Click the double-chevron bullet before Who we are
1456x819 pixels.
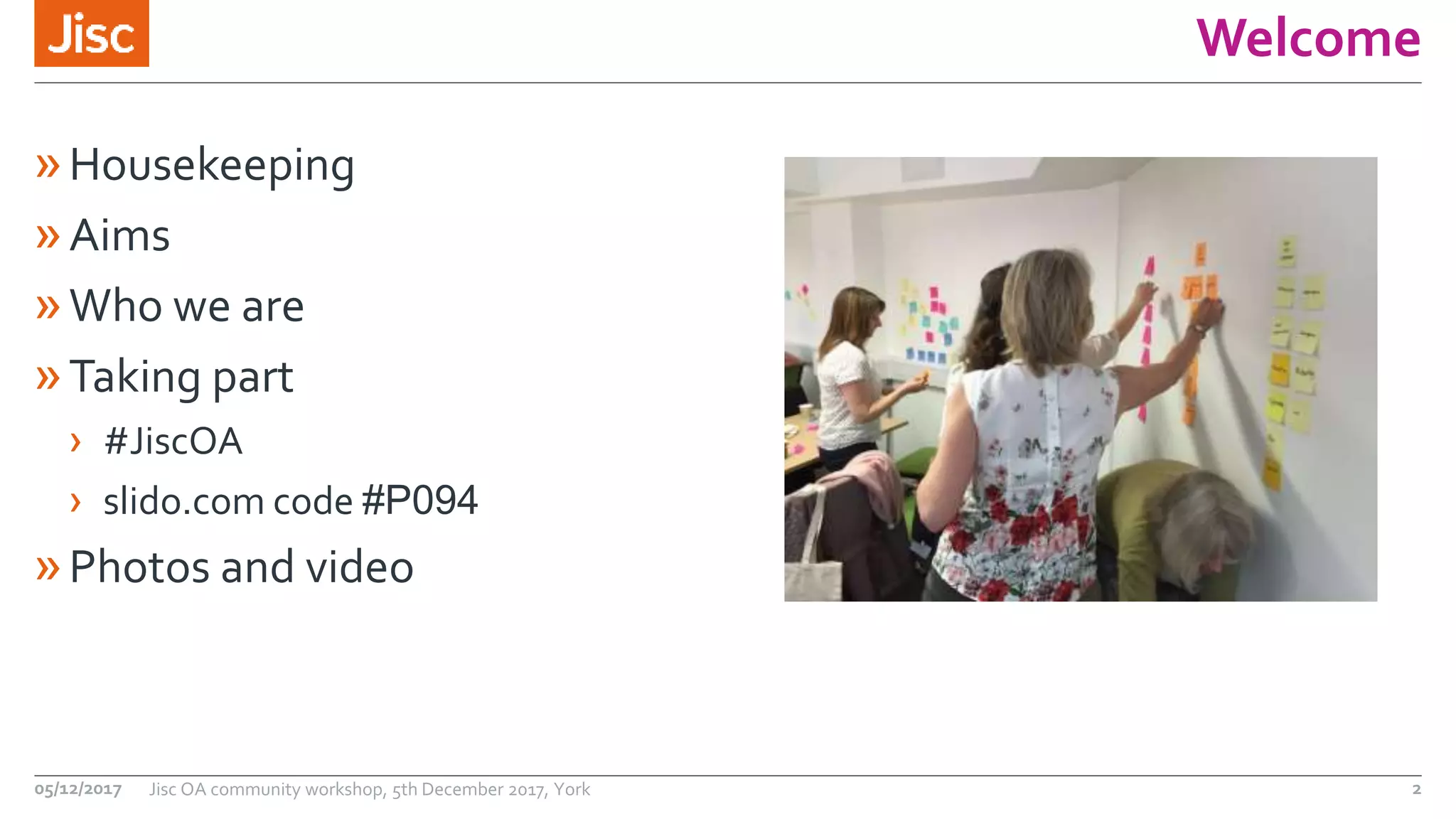click(x=48, y=307)
